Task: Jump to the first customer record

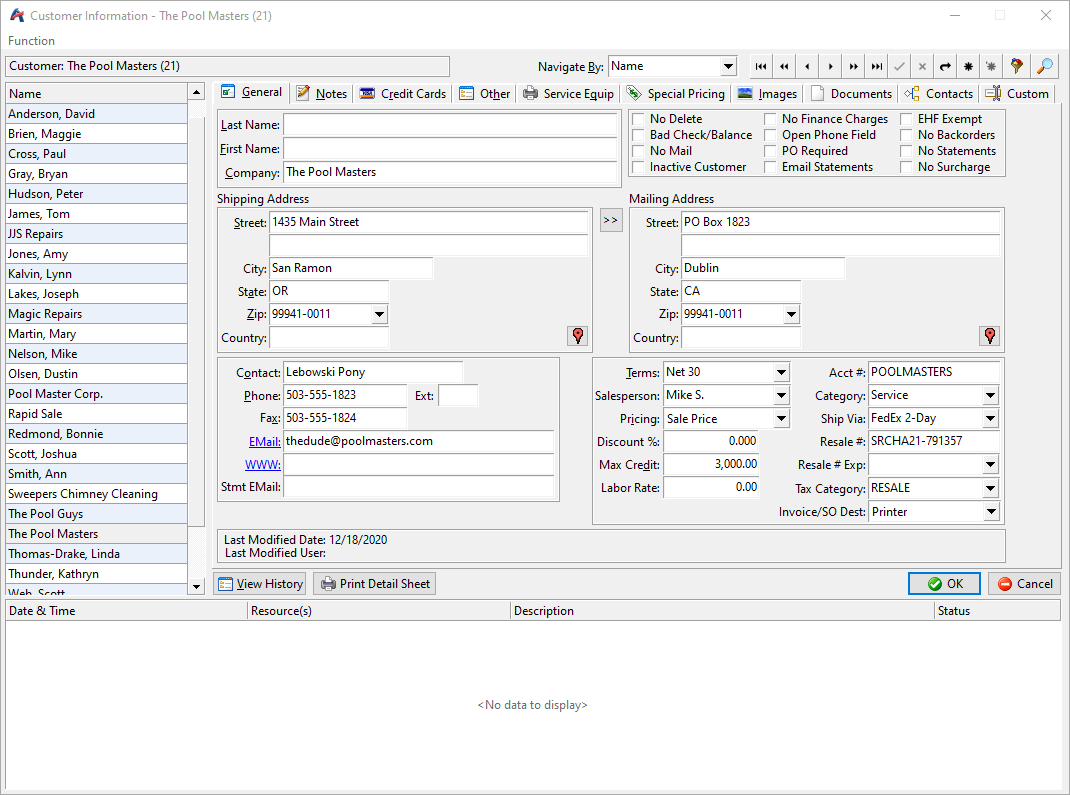Action: click(761, 67)
